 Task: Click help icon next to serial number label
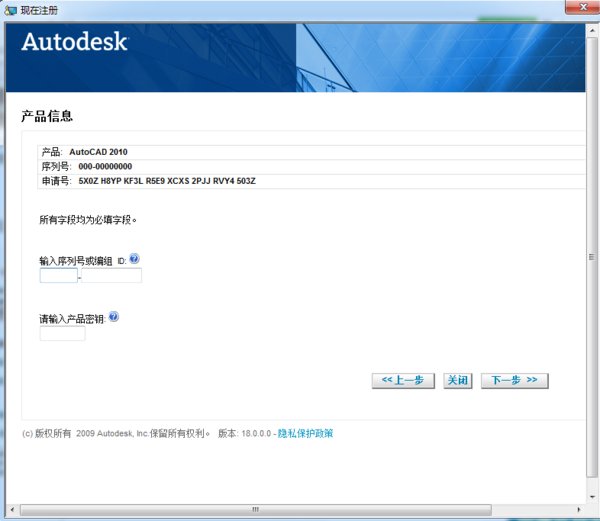tap(134, 259)
